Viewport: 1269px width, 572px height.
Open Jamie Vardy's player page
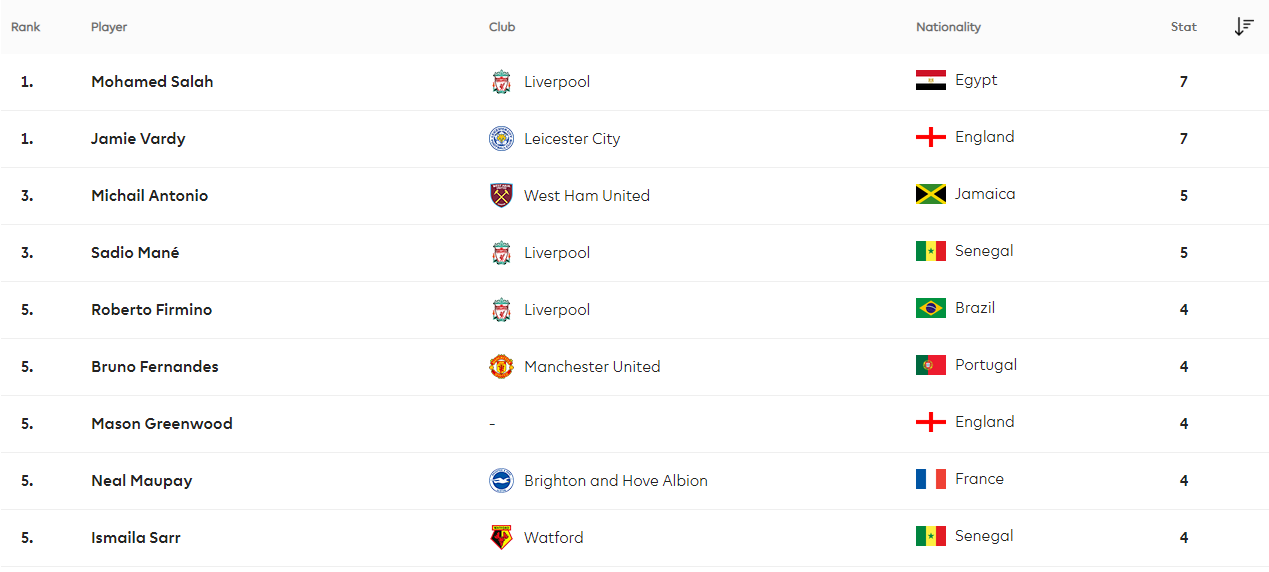point(138,139)
